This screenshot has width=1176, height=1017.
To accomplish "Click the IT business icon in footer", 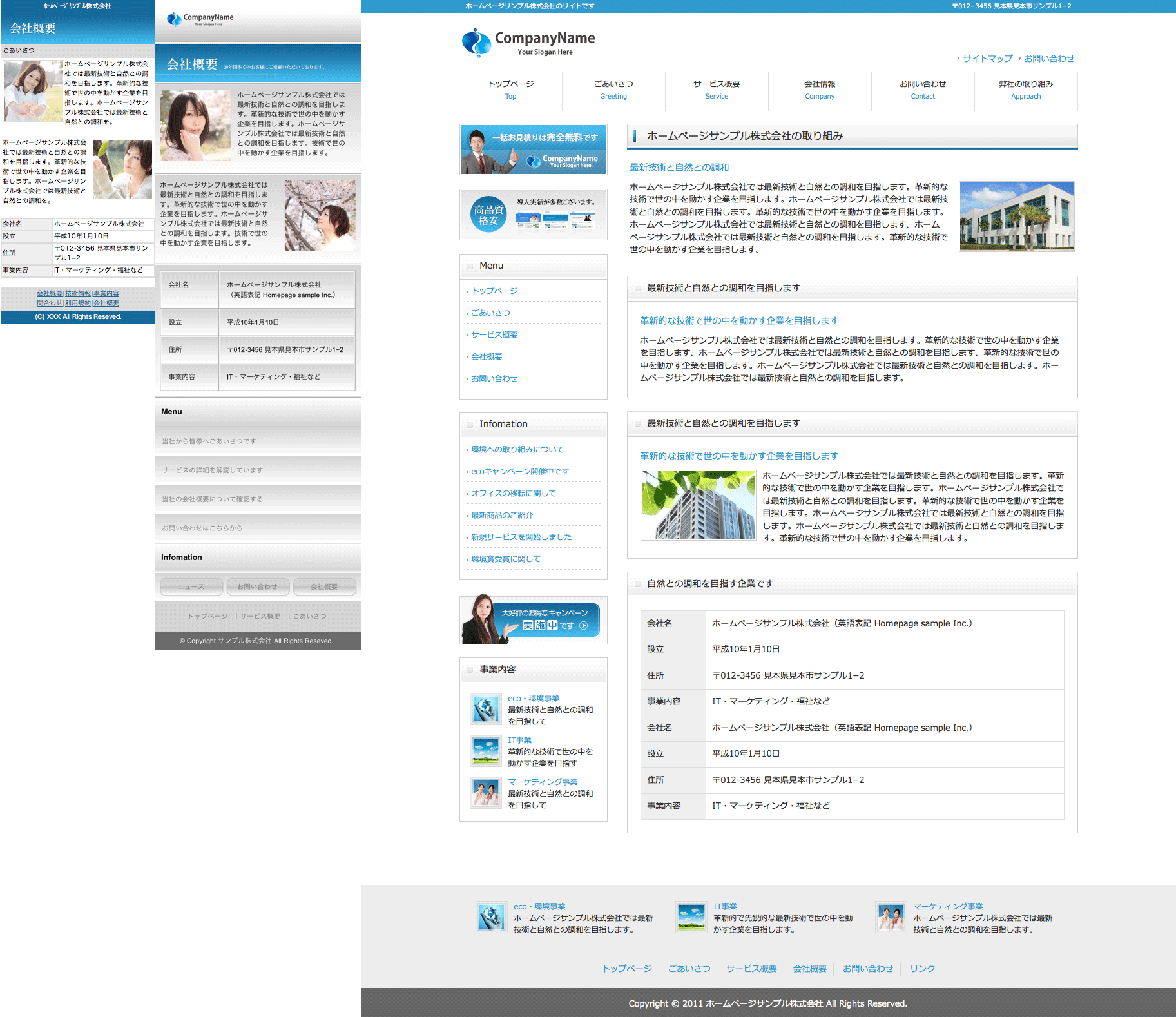I will (x=691, y=917).
